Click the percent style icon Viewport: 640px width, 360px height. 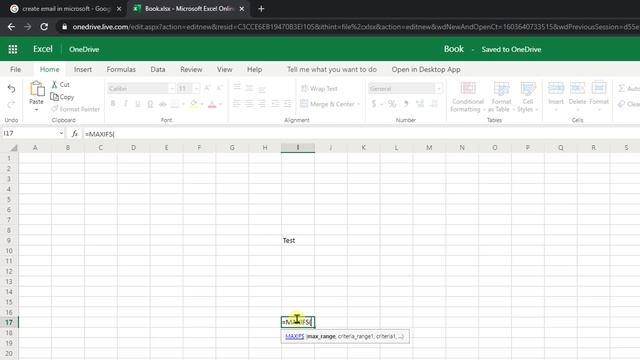click(x=392, y=104)
